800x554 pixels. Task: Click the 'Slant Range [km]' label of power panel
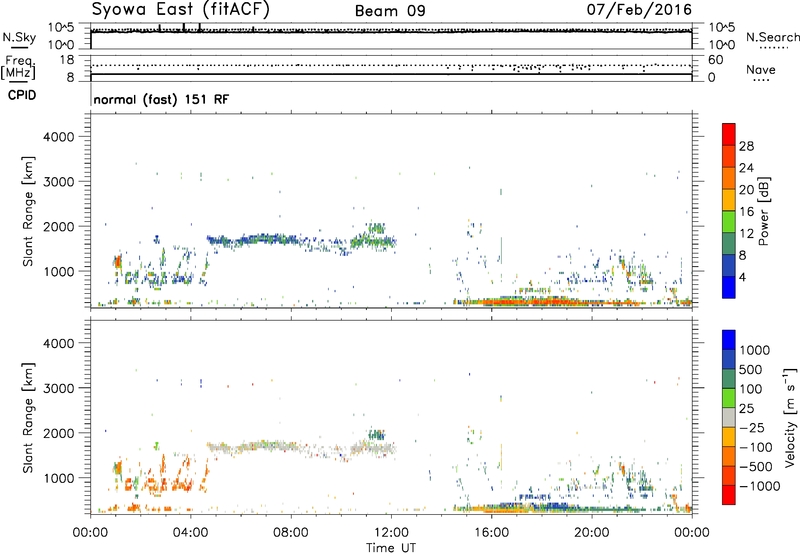coord(28,211)
